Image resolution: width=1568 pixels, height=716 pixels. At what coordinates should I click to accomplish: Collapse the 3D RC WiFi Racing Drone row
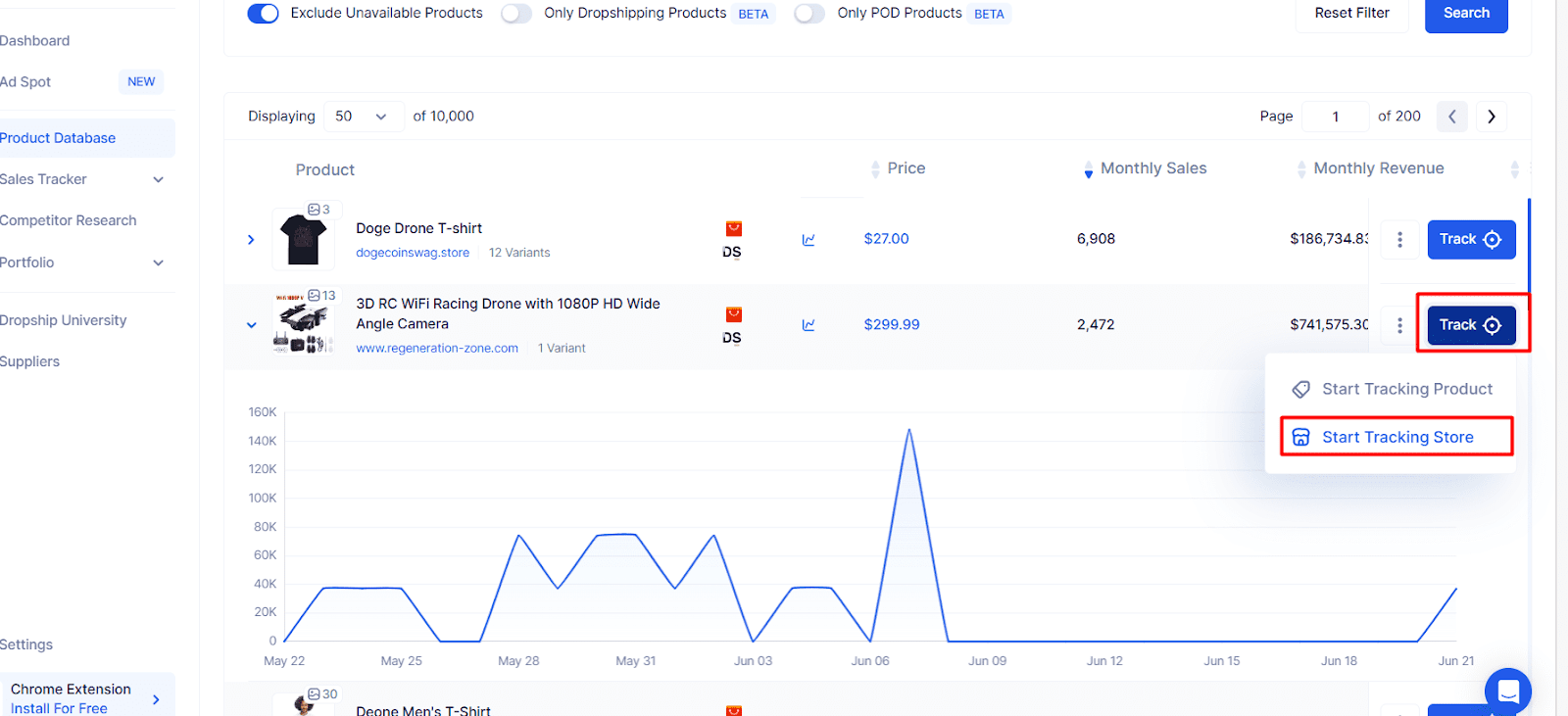(252, 325)
